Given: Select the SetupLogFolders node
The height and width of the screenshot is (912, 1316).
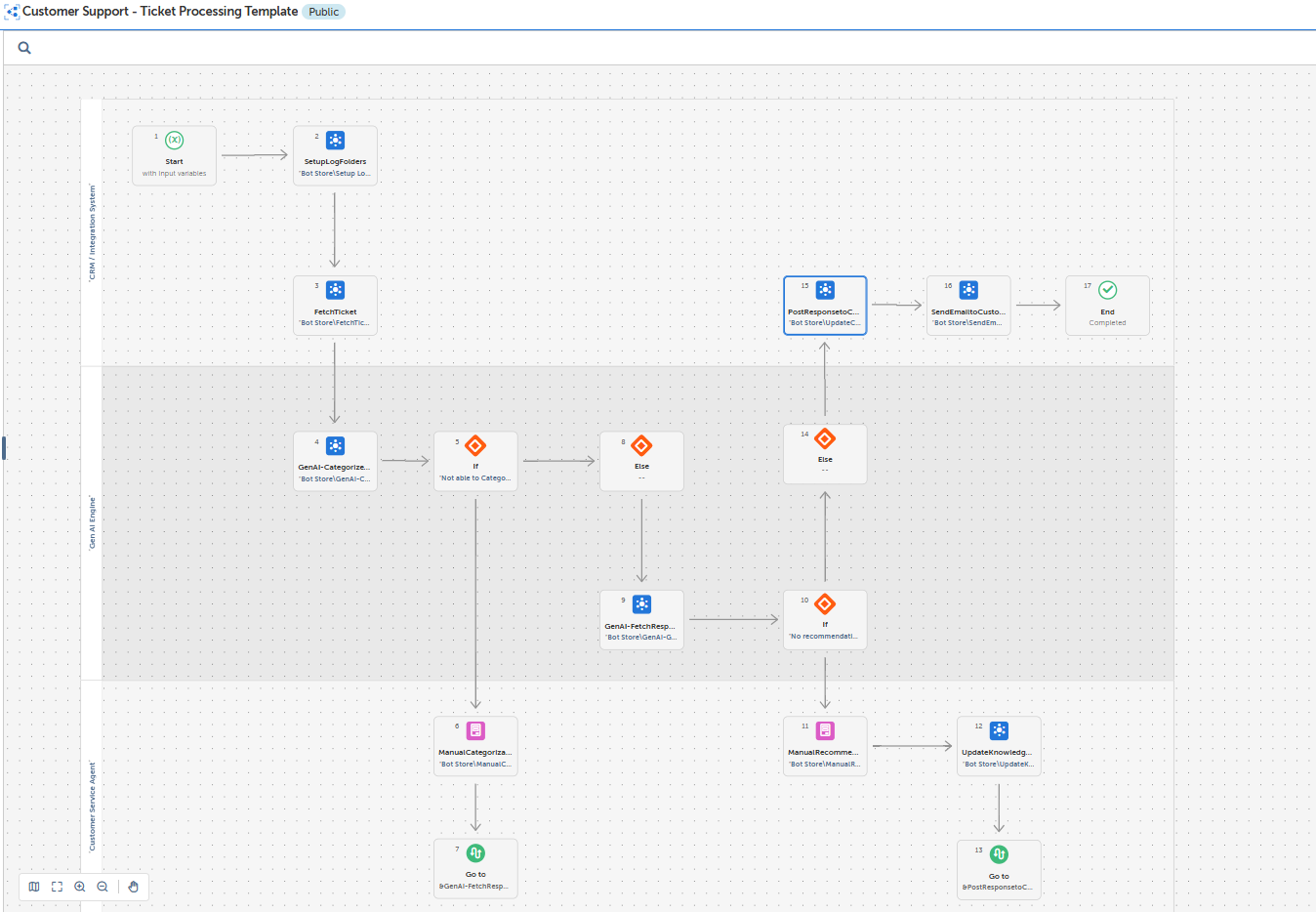Looking at the screenshot, I should click(335, 155).
